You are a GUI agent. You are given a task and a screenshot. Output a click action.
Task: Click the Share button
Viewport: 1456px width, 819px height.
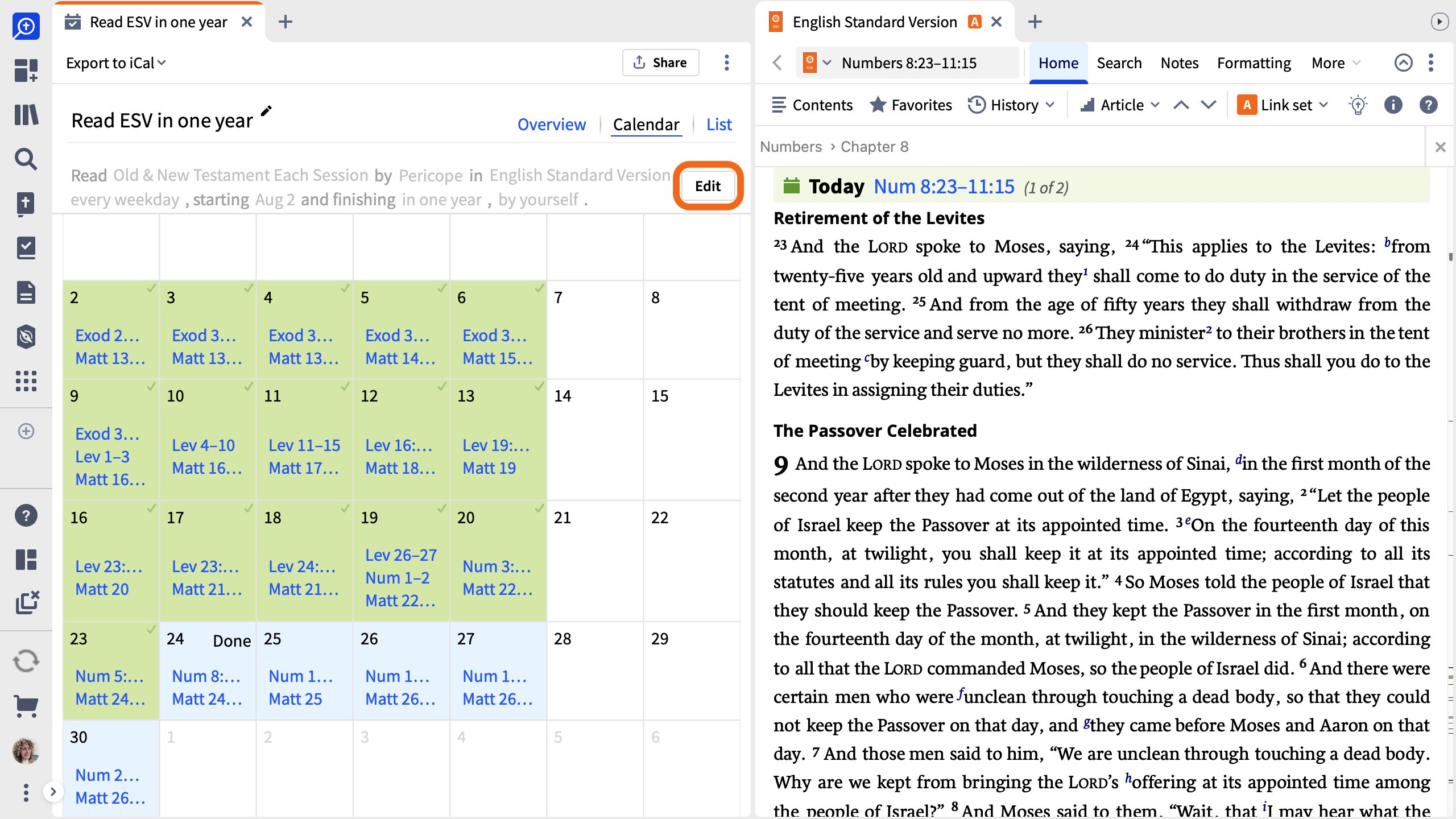[660, 63]
